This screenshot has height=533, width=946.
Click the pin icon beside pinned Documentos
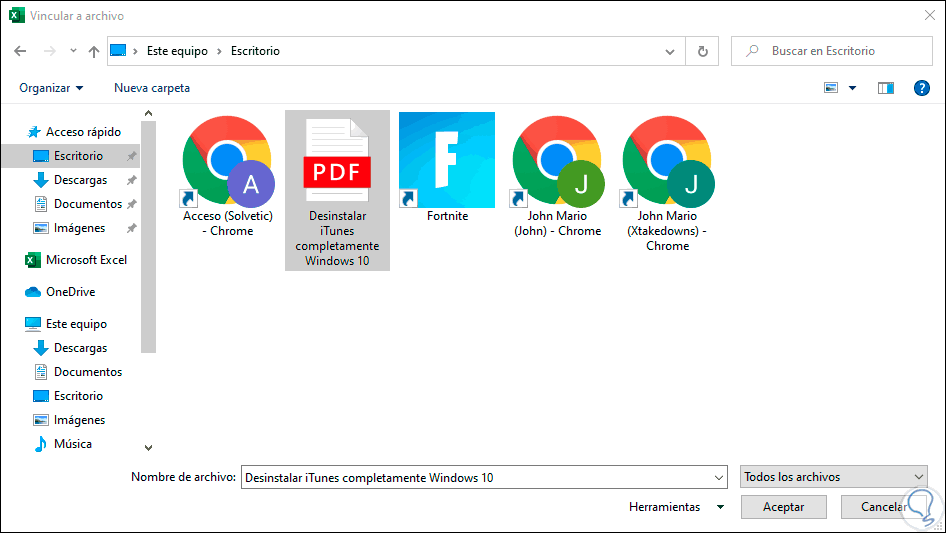click(131, 204)
